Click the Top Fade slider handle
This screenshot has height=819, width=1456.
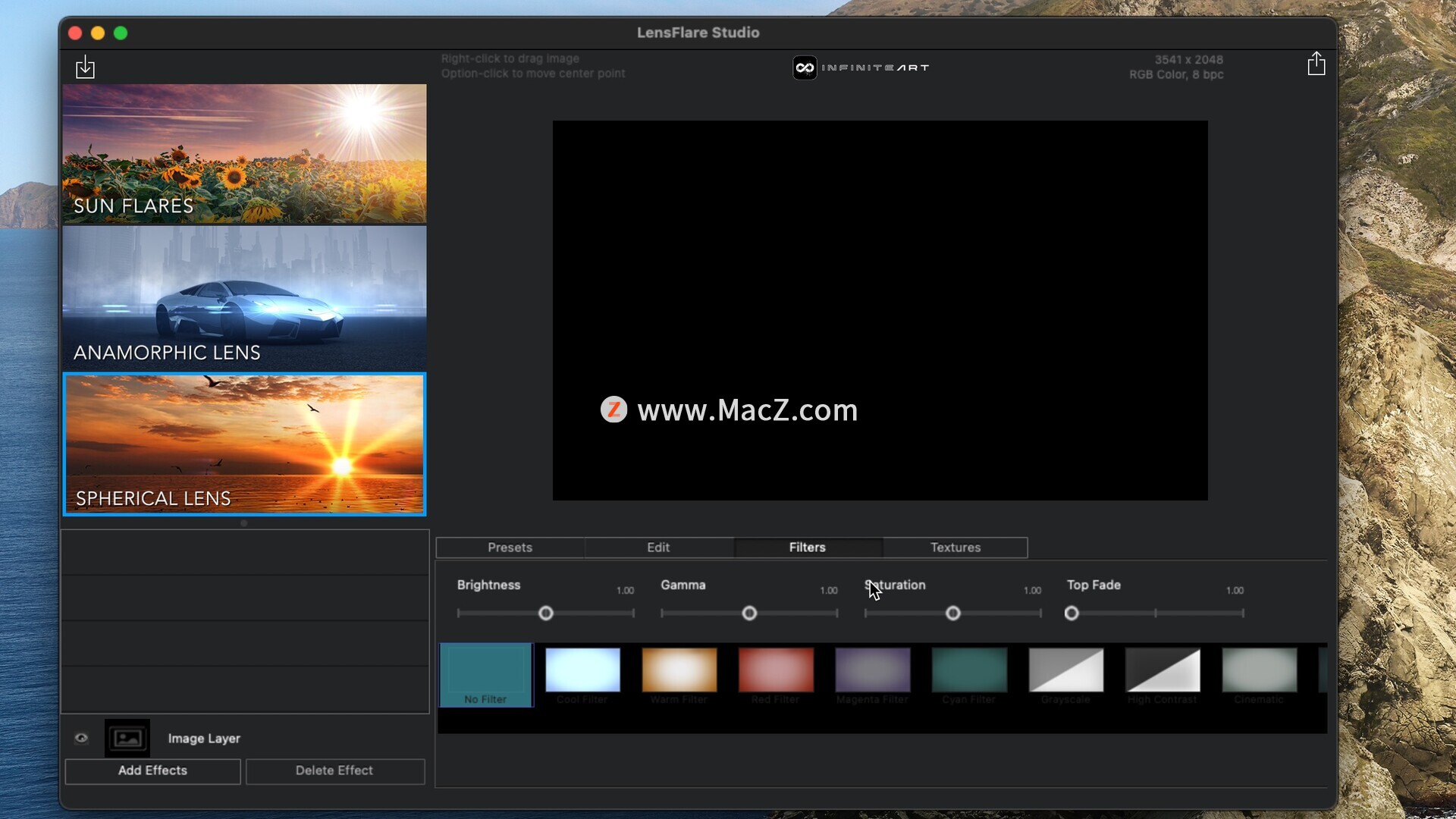tap(1072, 613)
